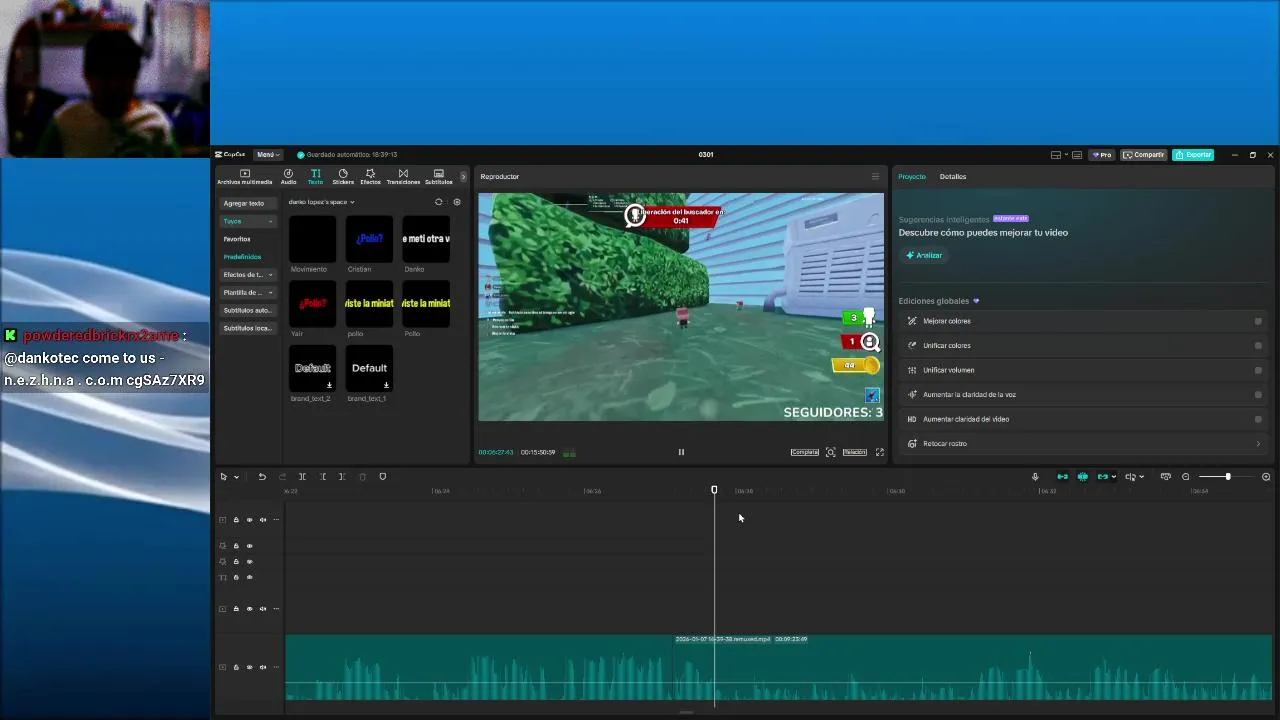The height and width of the screenshot is (720, 1280).
Task: Click the settings icon beside refresh in text panel
Action: [457, 202]
